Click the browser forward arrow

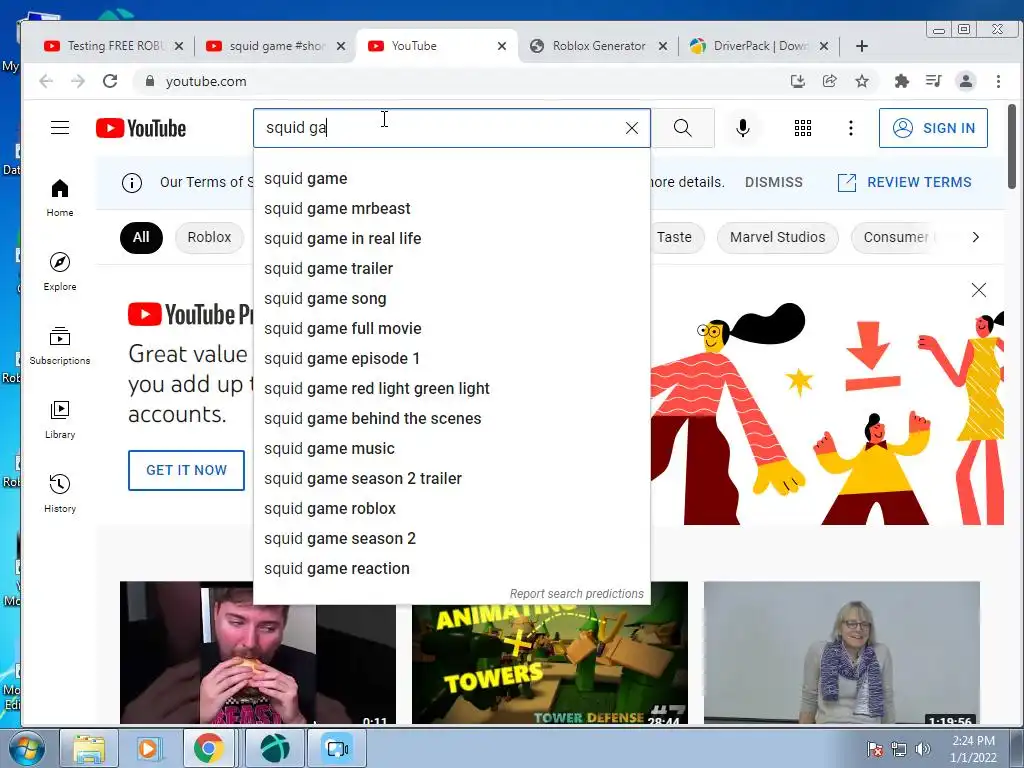coord(78,81)
